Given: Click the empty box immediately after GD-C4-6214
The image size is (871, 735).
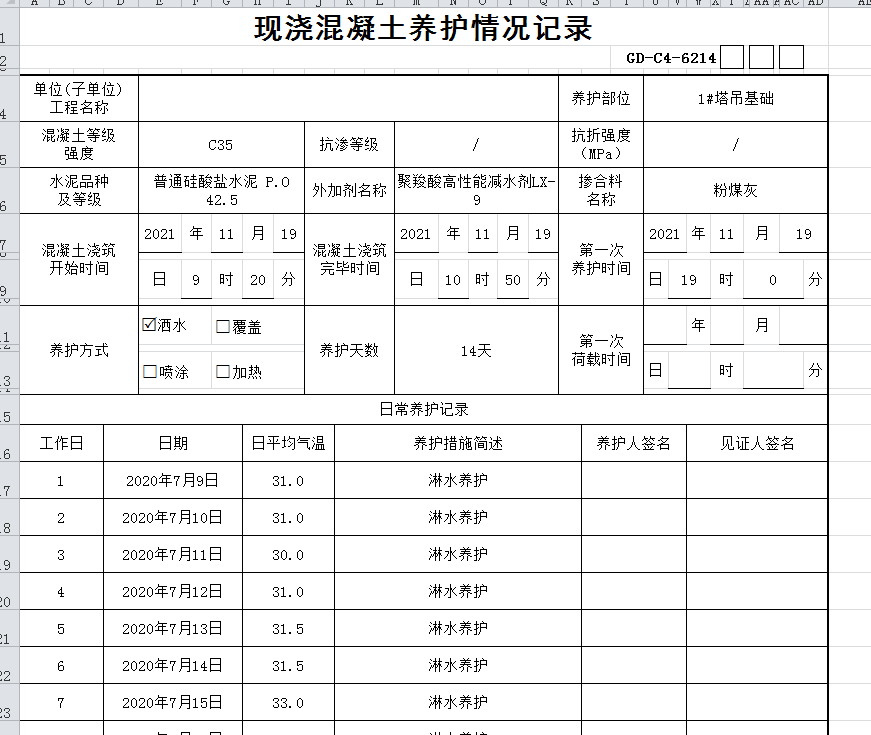Looking at the screenshot, I should tap(732, 57).
